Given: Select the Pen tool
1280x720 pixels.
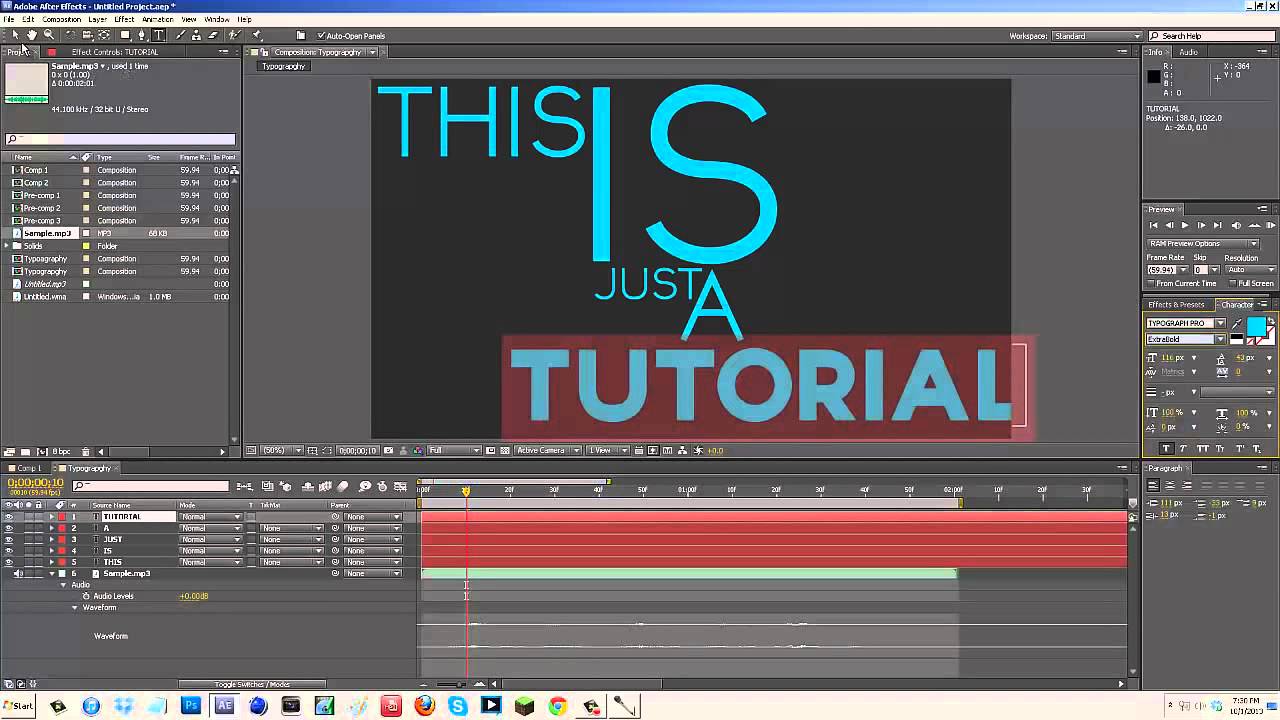Looking at the screenshot, I should point(141,35).
